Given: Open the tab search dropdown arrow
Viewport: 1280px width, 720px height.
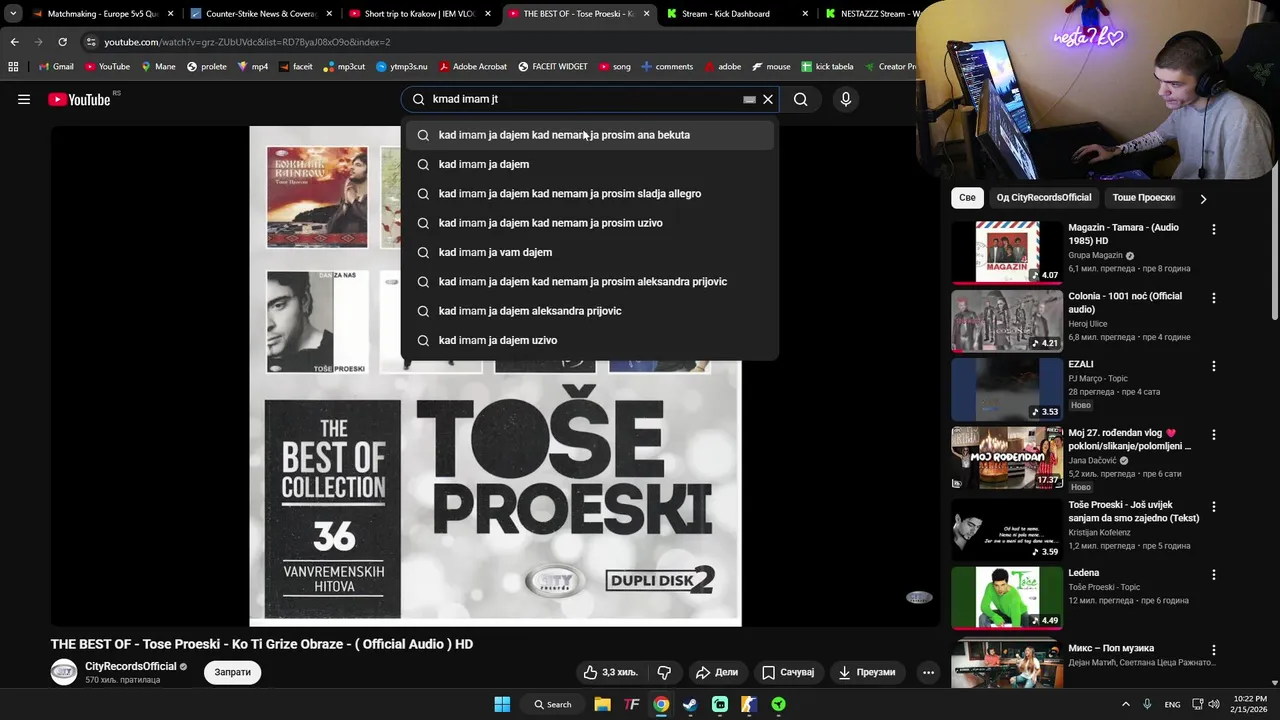Looking at the screenshot, I should click(13, 14).
